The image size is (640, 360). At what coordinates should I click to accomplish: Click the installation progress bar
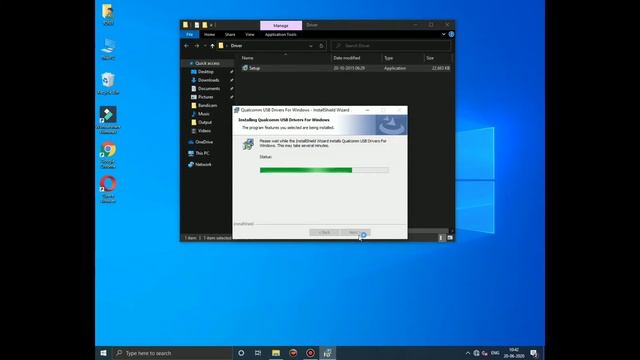(324, 170)
